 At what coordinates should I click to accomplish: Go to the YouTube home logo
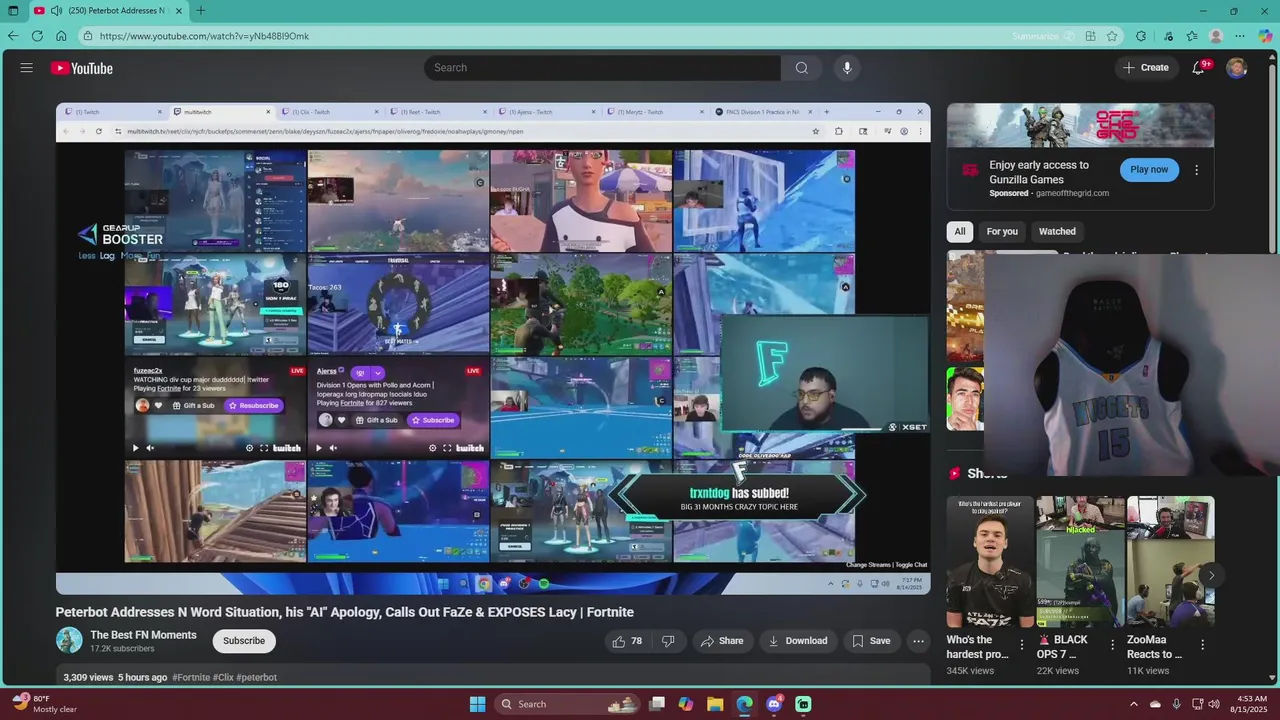82,68
